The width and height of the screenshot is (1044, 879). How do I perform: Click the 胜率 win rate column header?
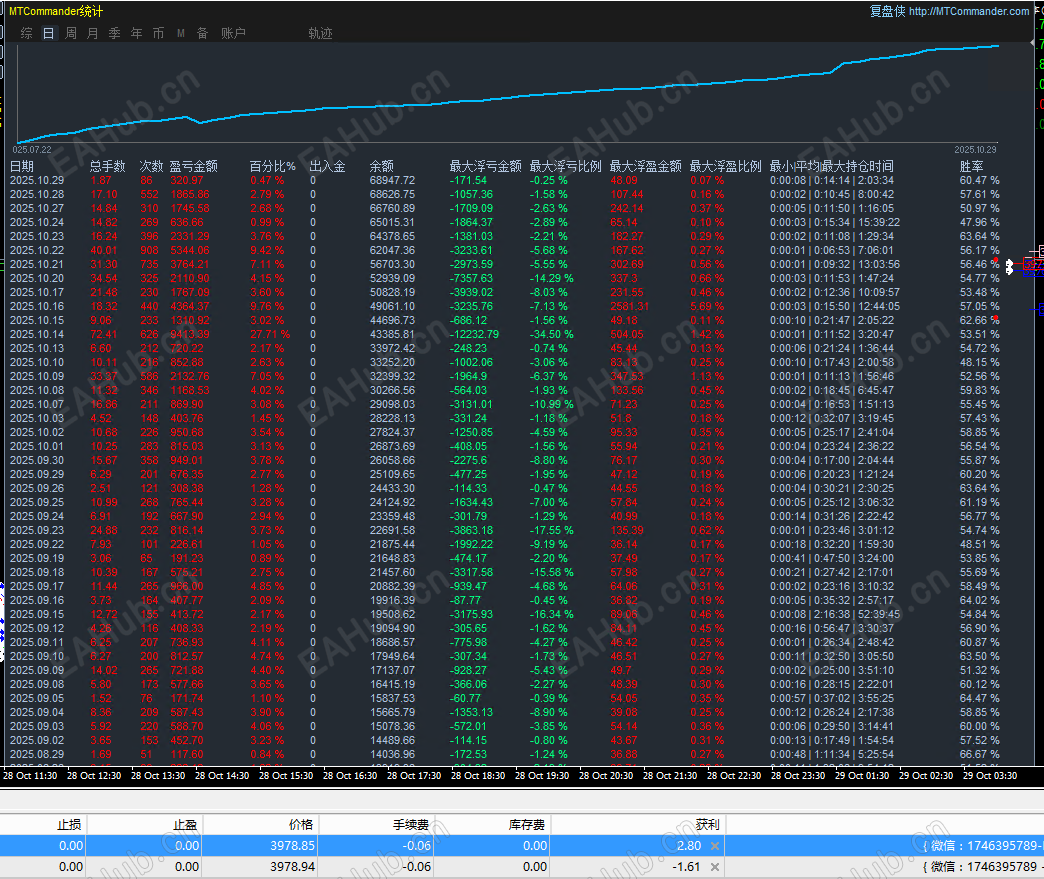click(971, 166)
